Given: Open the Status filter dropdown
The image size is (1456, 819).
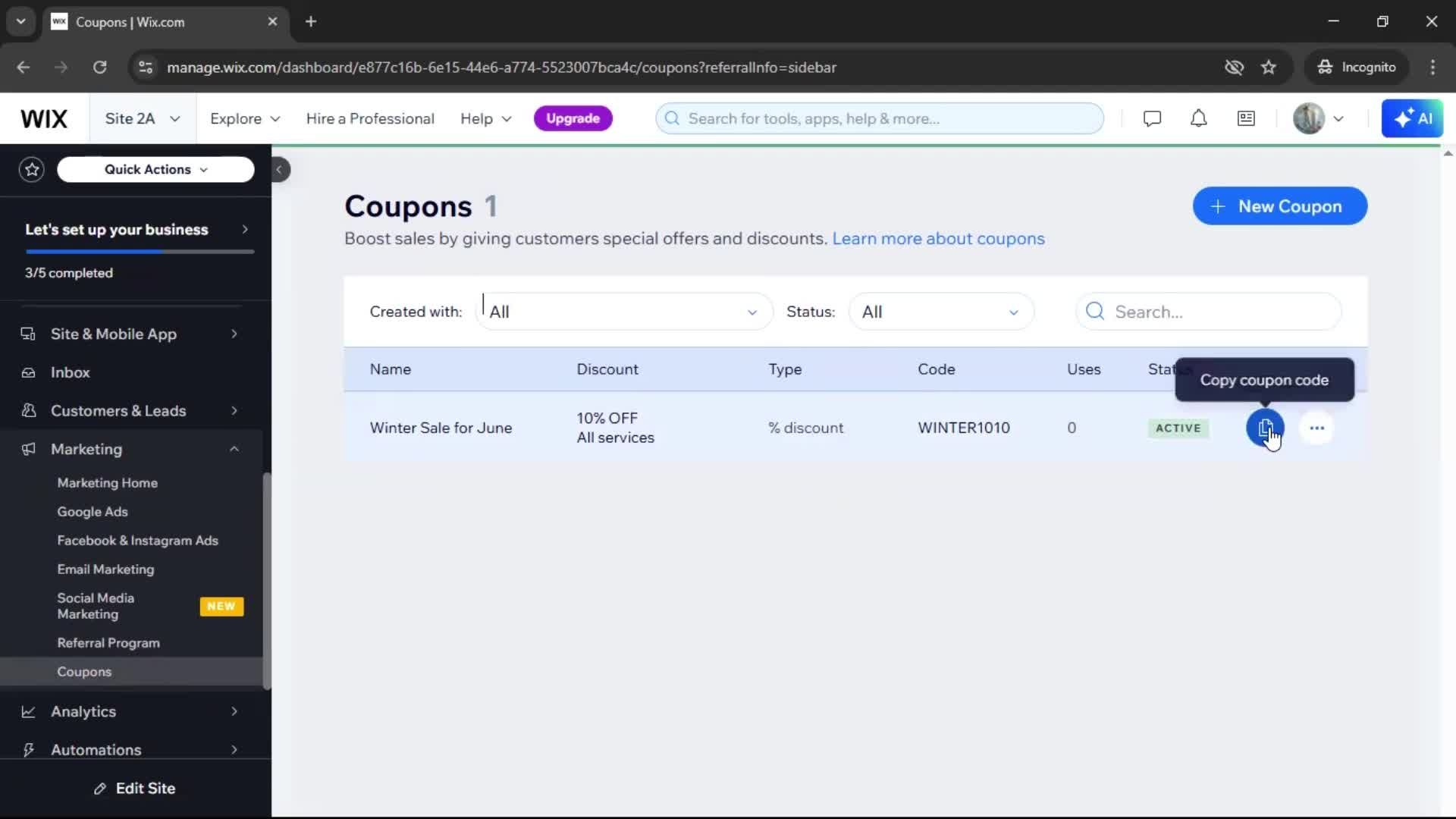Looking at the screenshot, I should click(940, 311).
